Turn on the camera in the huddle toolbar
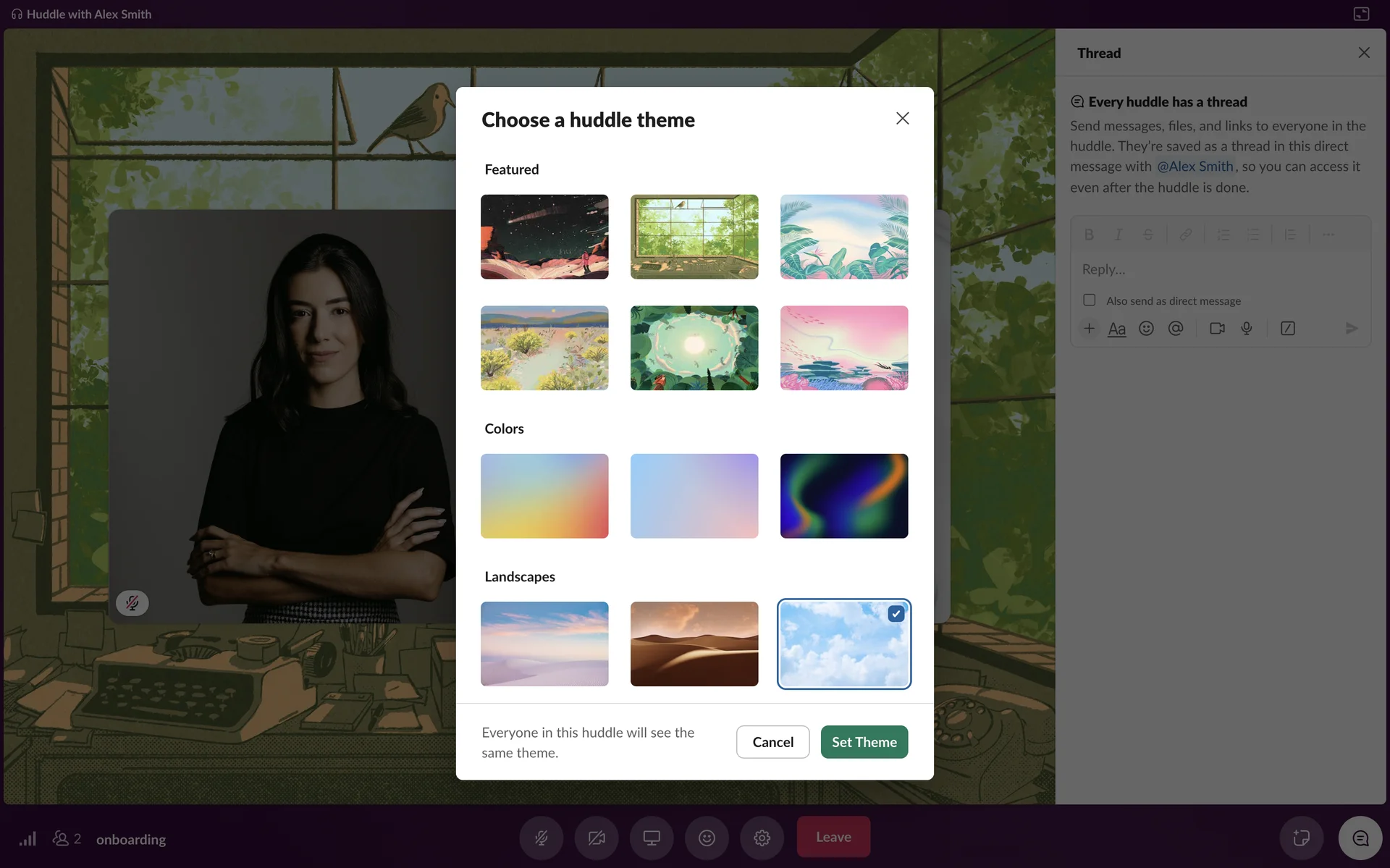 click(597, 838)
